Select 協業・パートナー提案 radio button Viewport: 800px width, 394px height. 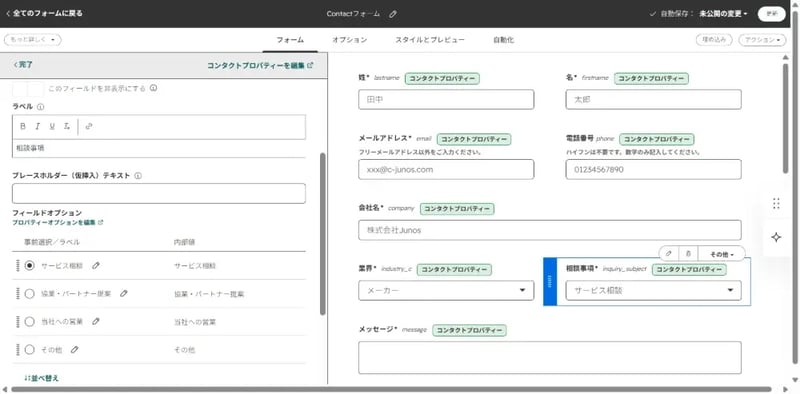click(30, 293)
